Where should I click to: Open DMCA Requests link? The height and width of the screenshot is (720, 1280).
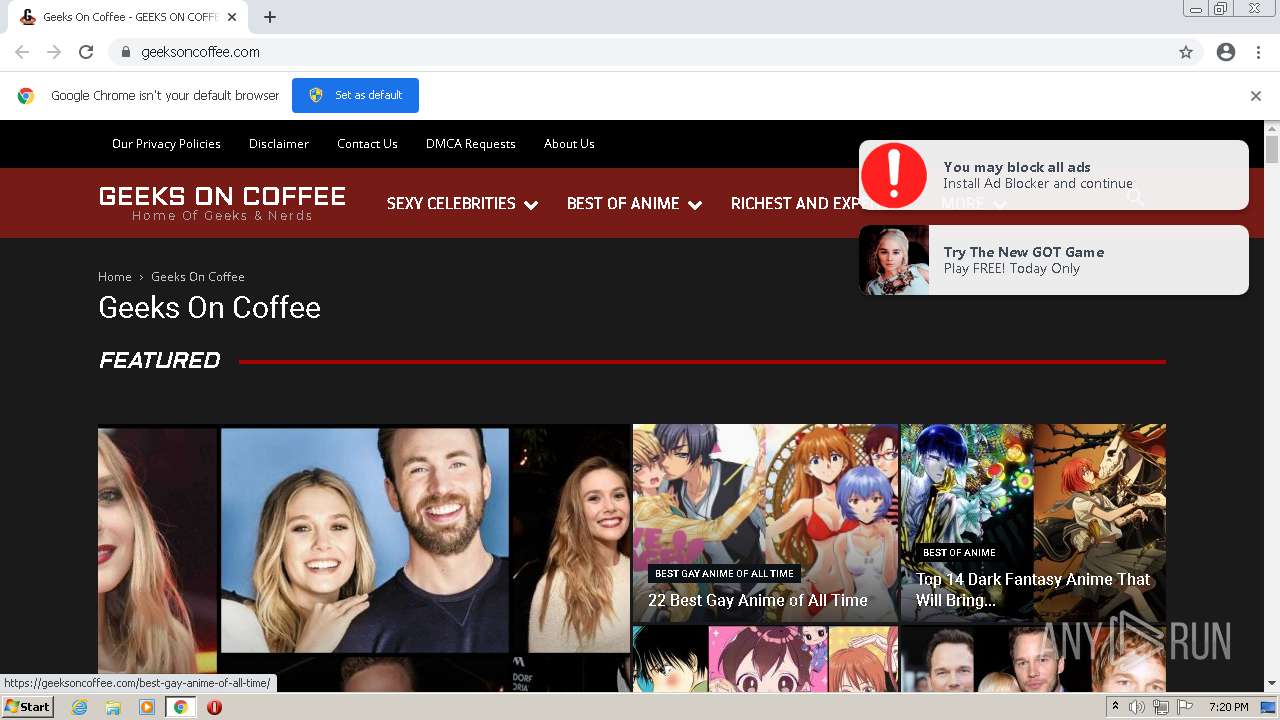pyautogui.click(x=471, y=144)
